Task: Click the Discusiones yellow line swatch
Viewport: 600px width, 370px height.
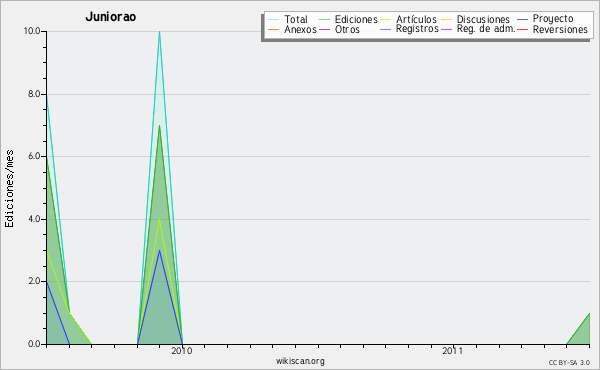Action: (447, 20)
